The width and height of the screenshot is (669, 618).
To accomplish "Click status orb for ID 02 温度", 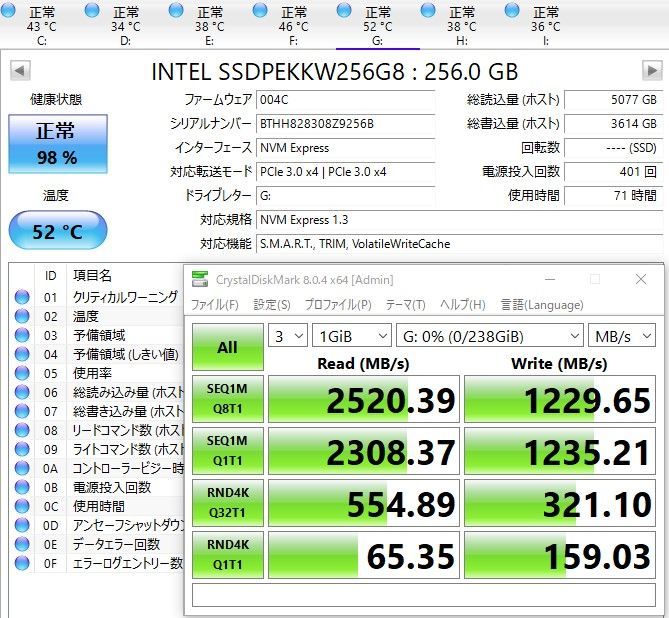I will coord(22,316).
